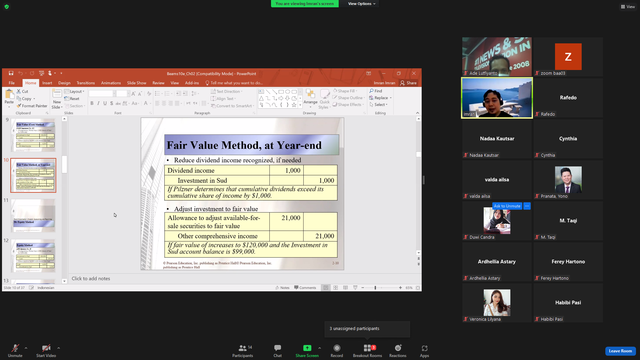Viewport: 640px width, 360px height.
Task: Click the View button at top right of Zoom
Action: coord(628,7)
